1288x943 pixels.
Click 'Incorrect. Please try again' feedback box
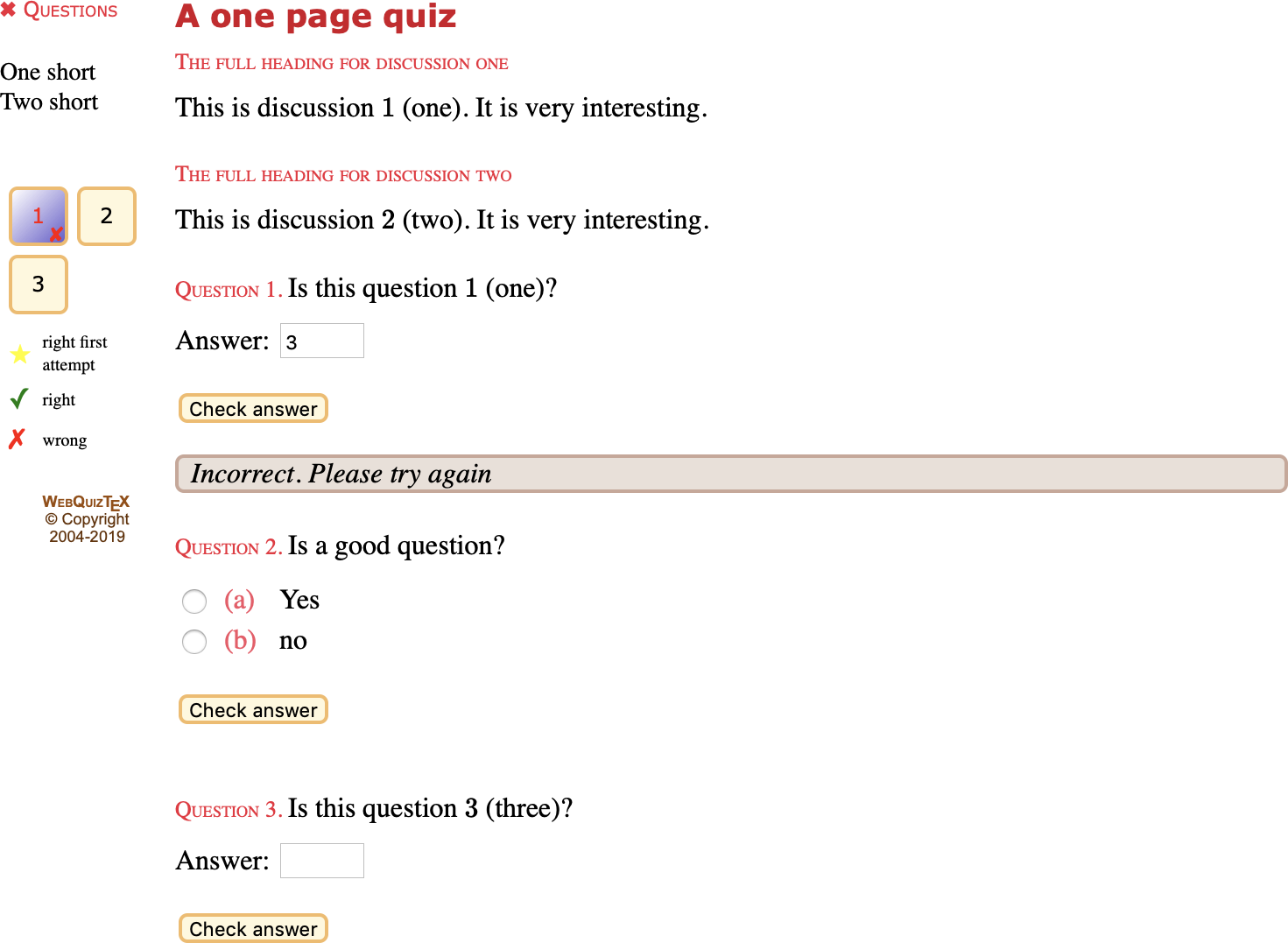pyautogui.click(x=730, y=474)
